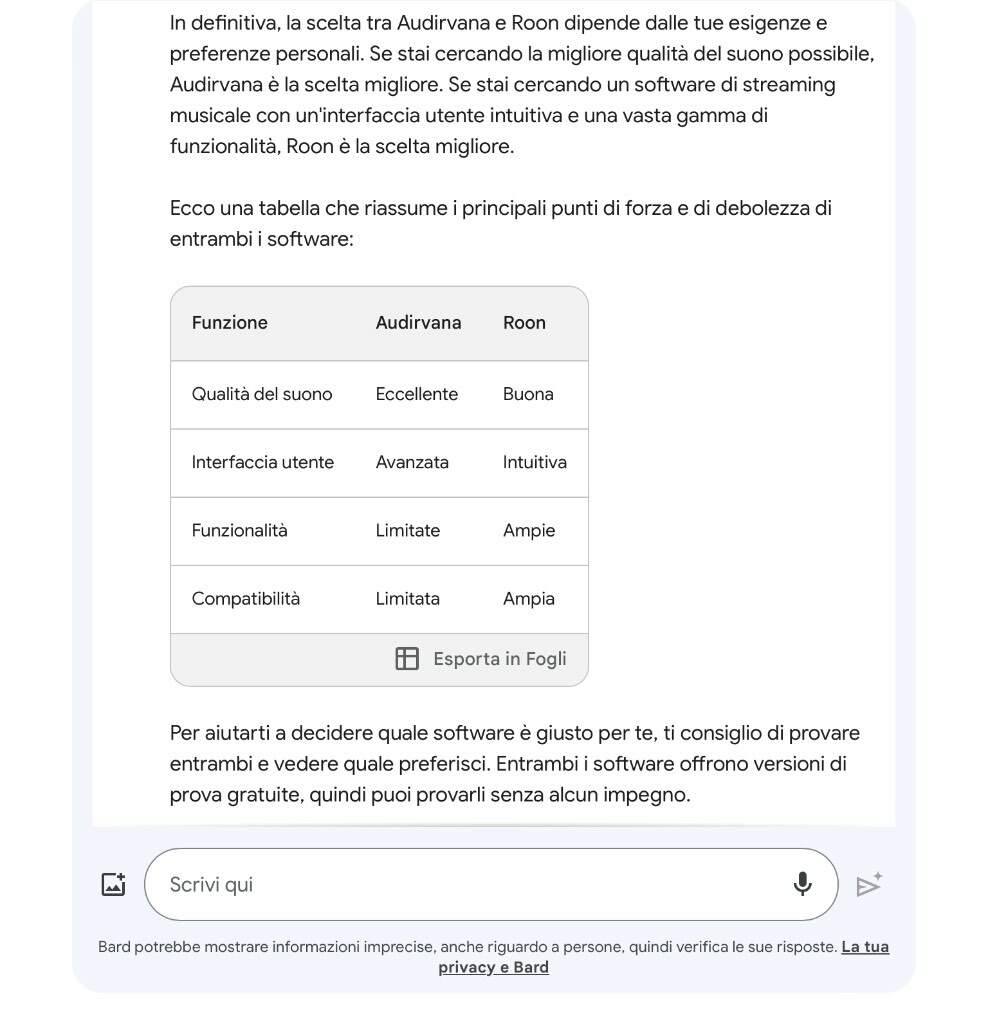The height and width of the screenshot is (1024, 988).
Task: Click the Sheets table icon in footer
Action: click(x=407, y=658)
